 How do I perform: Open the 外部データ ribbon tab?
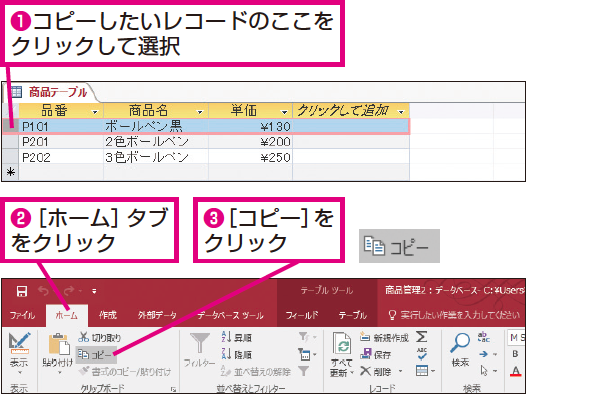pyautogui.click(x=157, y=315)
